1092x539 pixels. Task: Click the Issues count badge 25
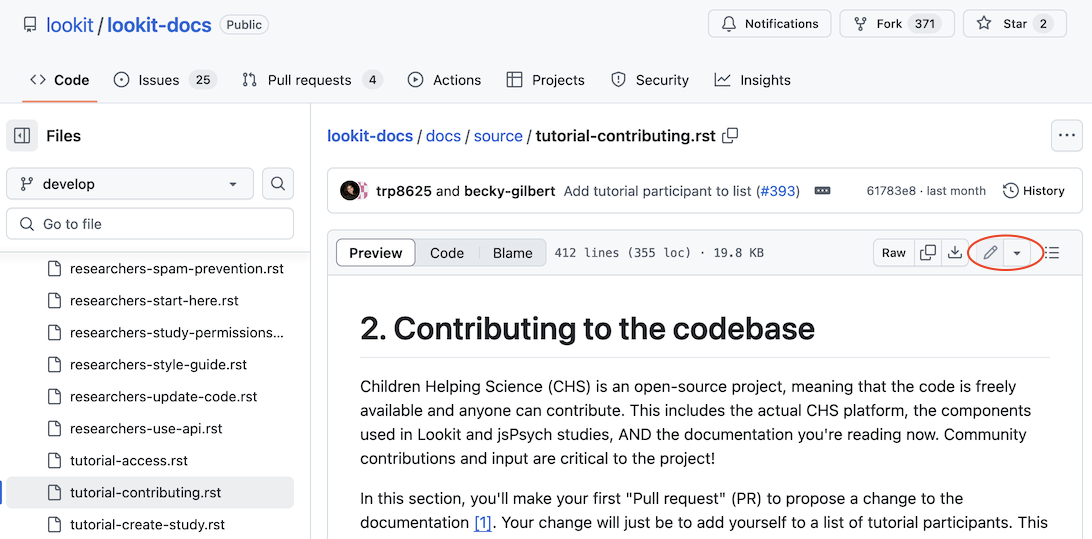point(203,80)
